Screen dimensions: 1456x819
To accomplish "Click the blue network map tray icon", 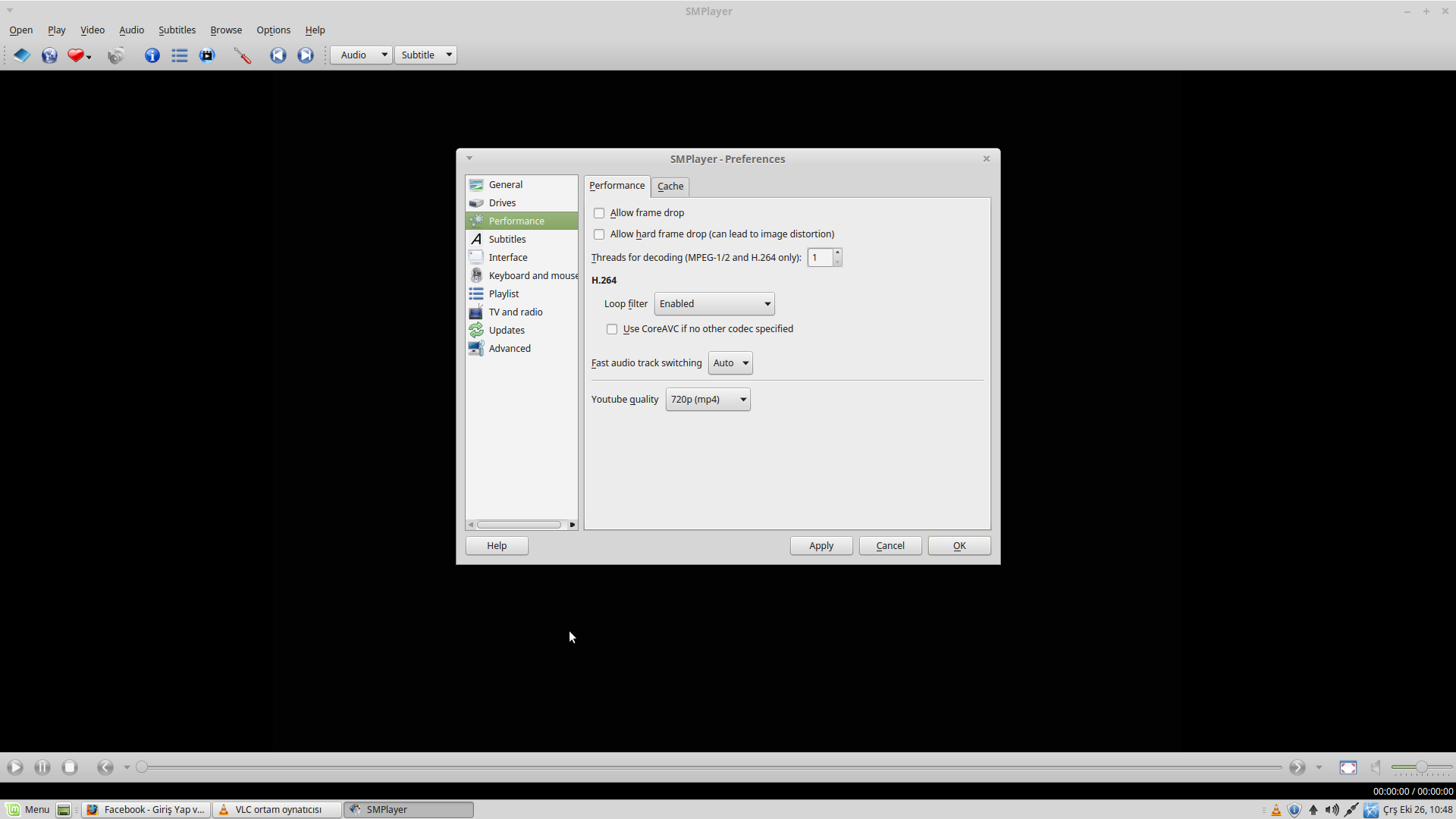I will [x=1370, y=810].
